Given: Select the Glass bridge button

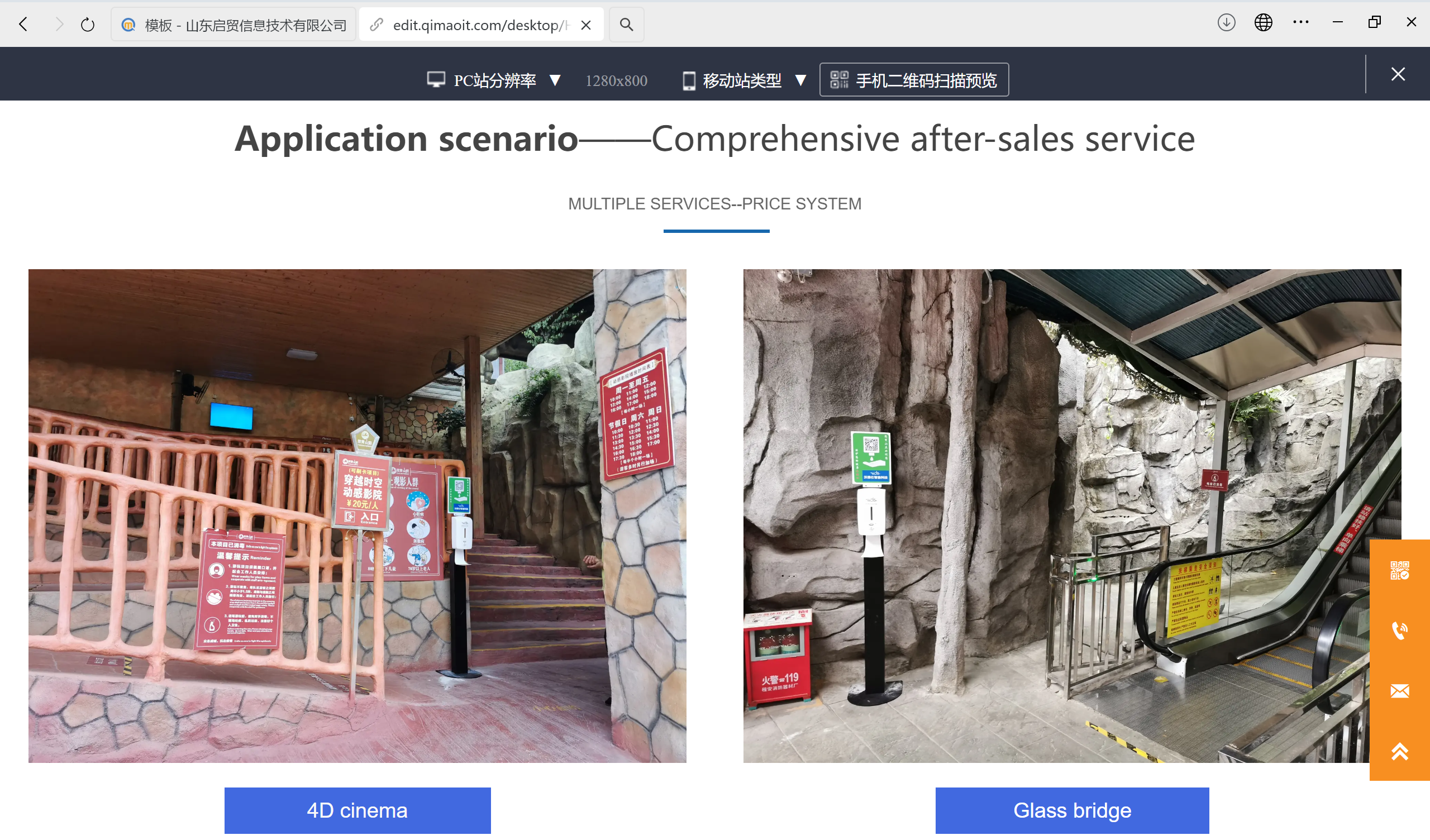Looking at the screenshot, I should 1072,810.
